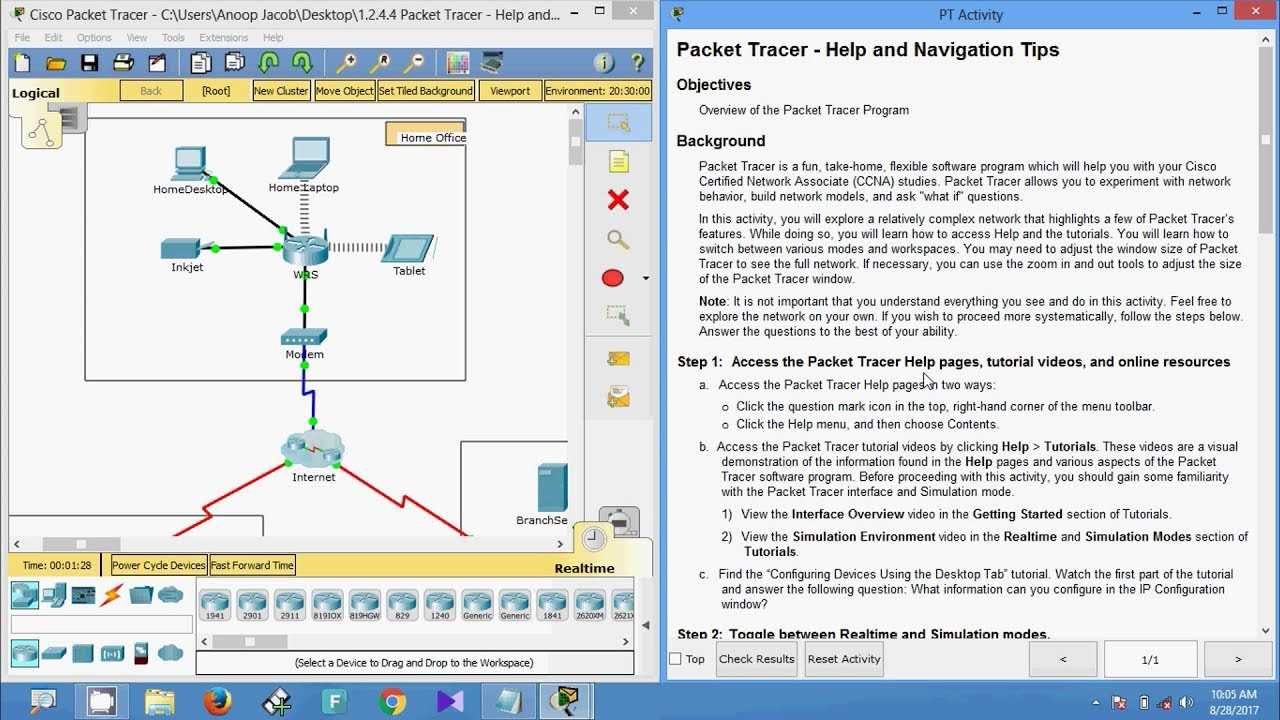This screenshot has width=1280, height=720.
Task: Print using the printer toolbar icon
Action: [x=123, y=63]
